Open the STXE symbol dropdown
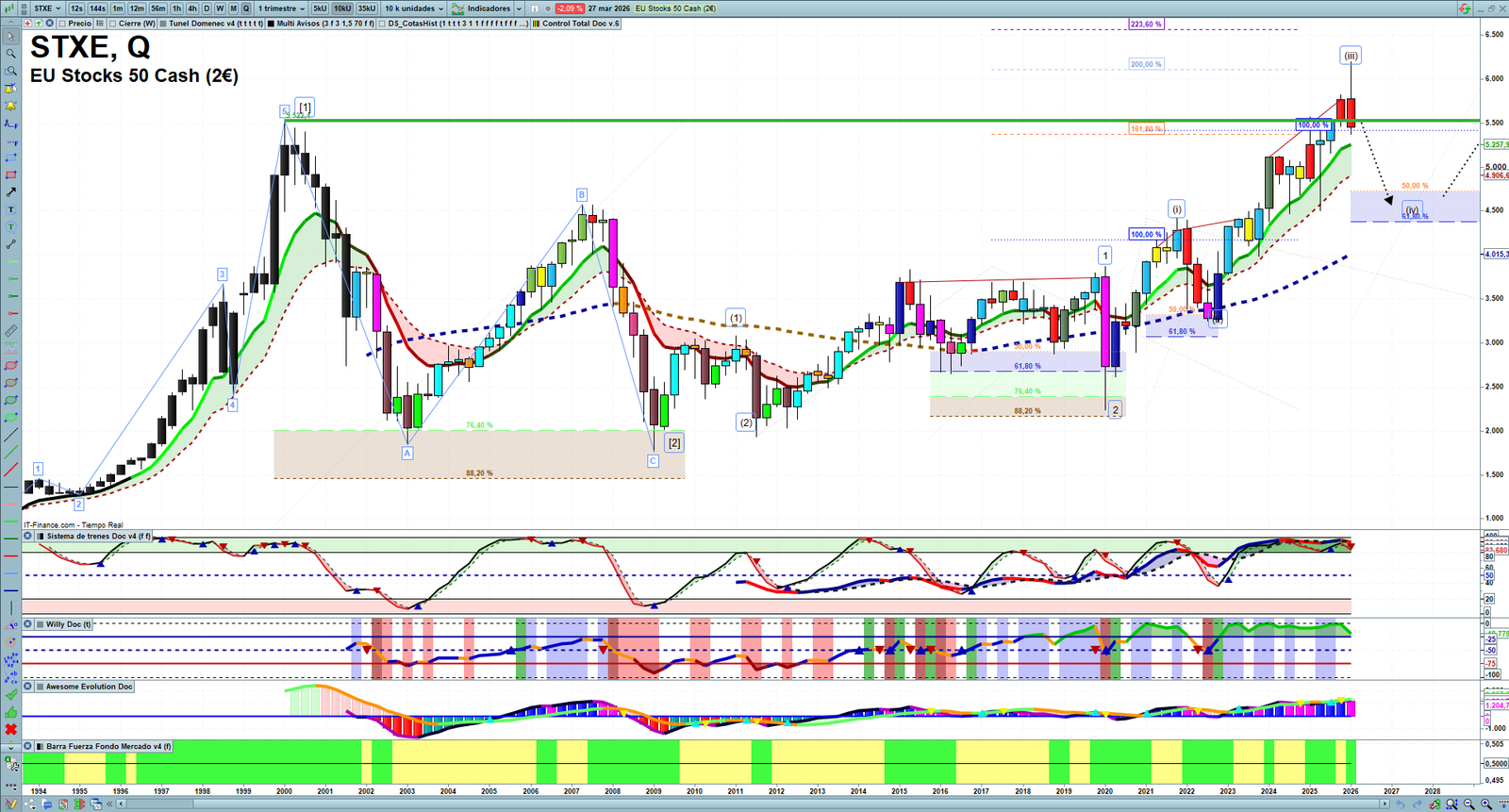The image size is (1509, 812). coord(47,8)
